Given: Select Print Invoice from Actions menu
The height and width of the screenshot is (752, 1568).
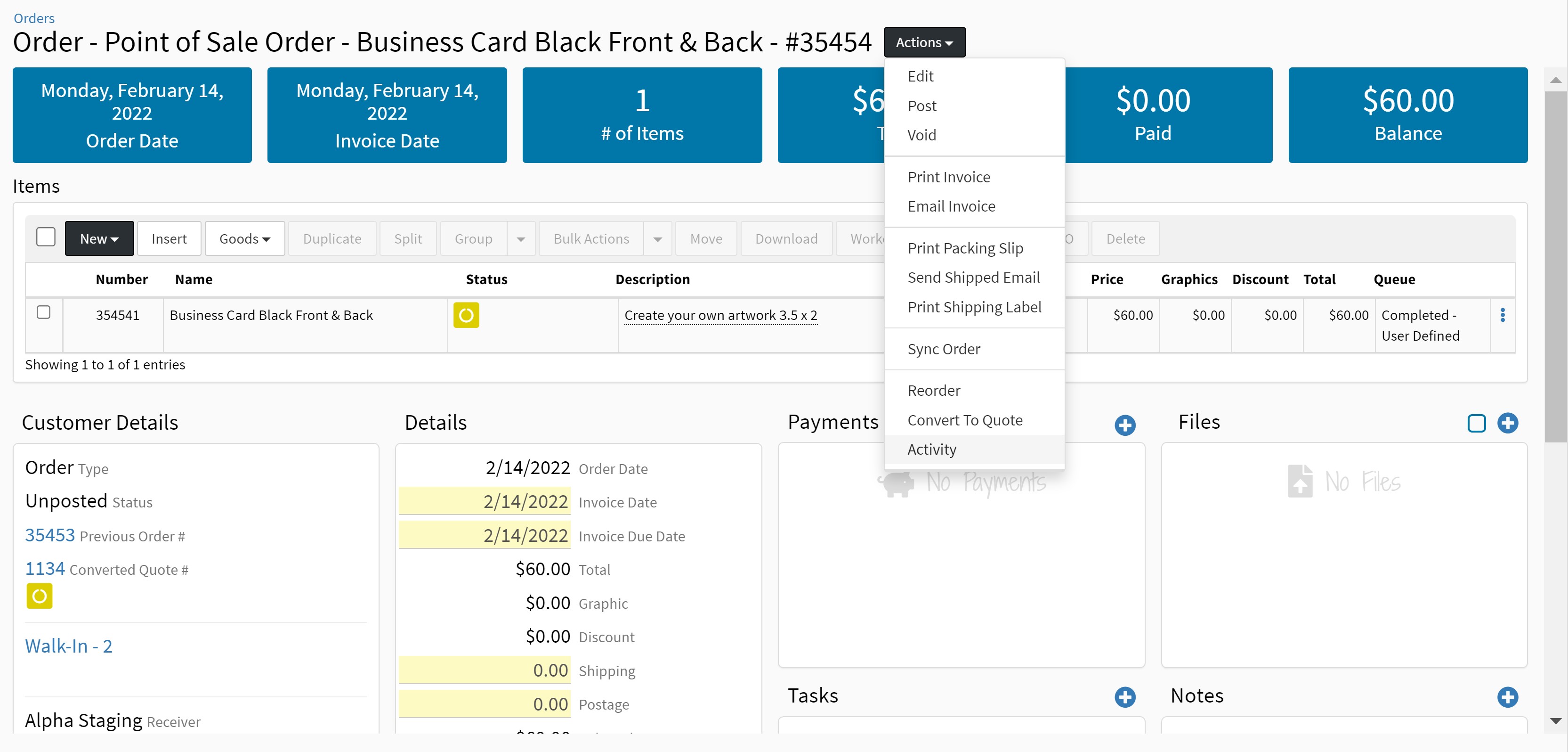Looking at the screenshot, I should [x=948, y=177].
